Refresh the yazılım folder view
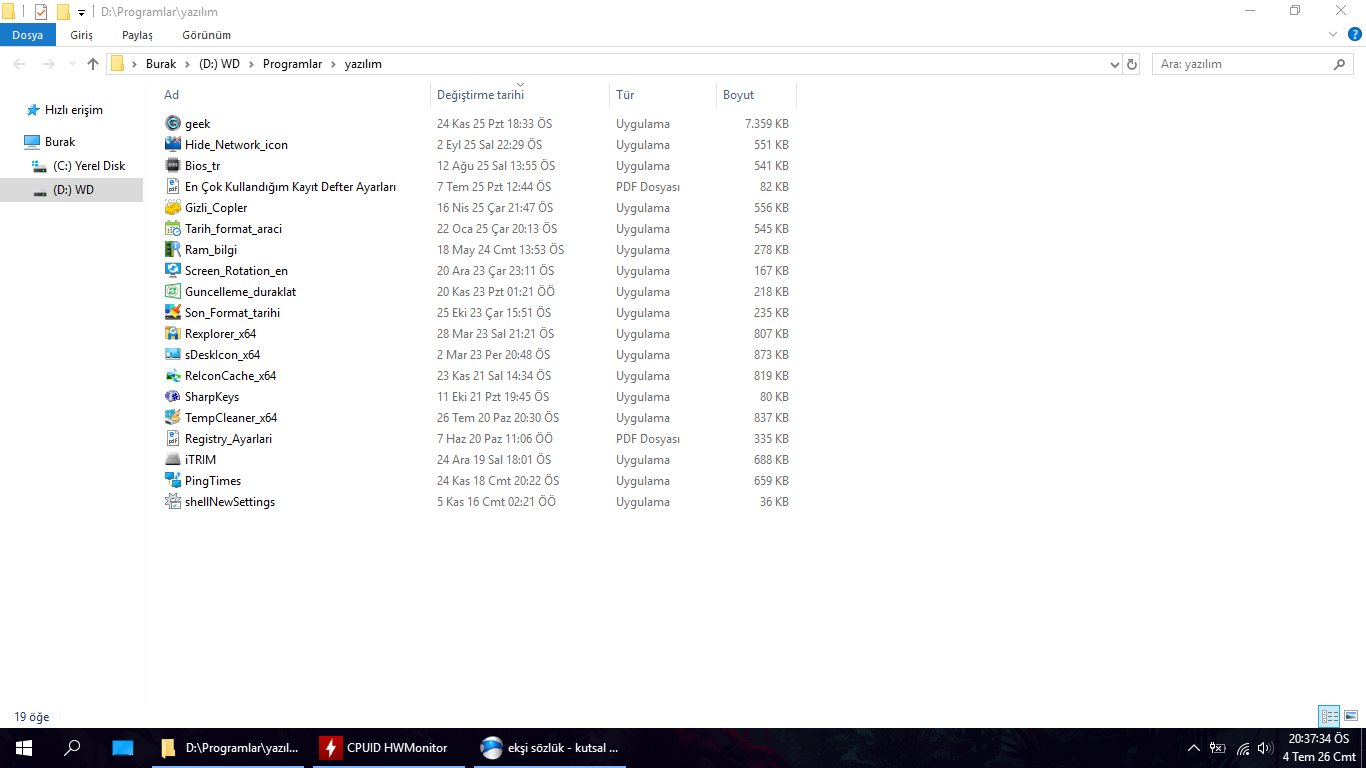Viewport: 1366px width, 768px height. click(1132, 64)
